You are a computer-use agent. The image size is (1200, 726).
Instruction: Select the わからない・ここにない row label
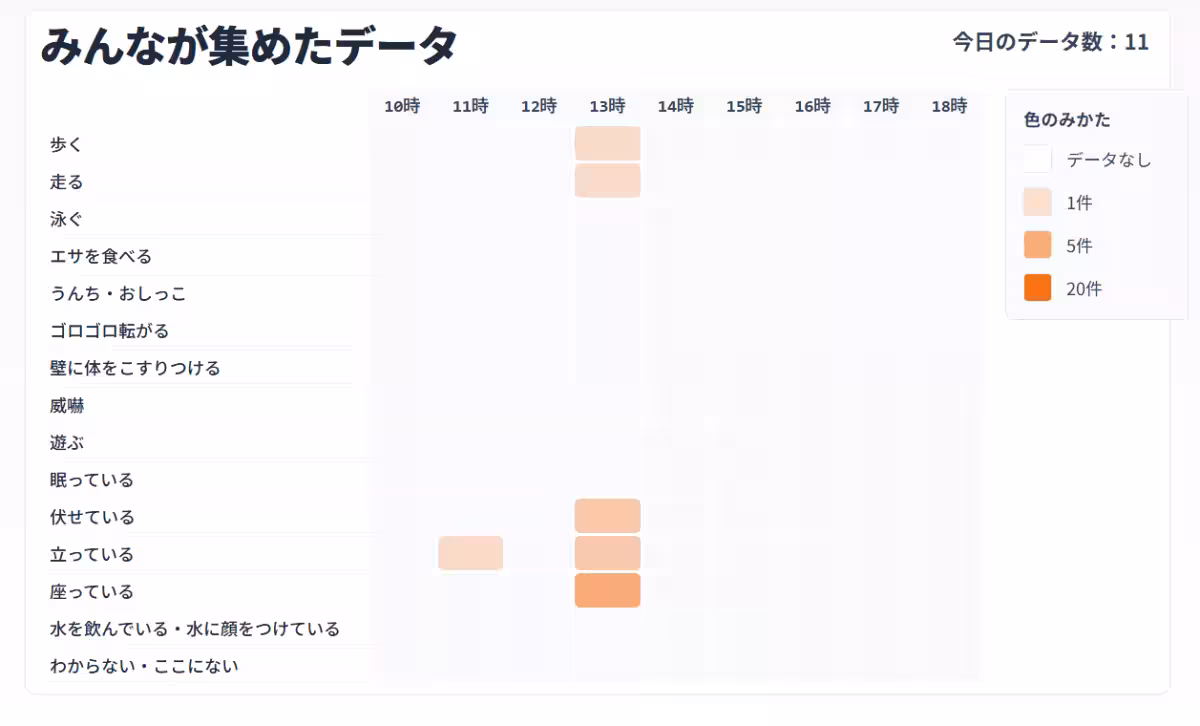pos(144,664)
